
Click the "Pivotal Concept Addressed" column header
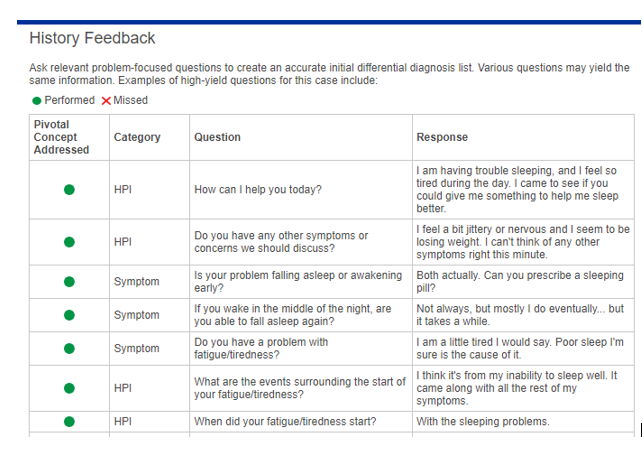pos(61,137)
